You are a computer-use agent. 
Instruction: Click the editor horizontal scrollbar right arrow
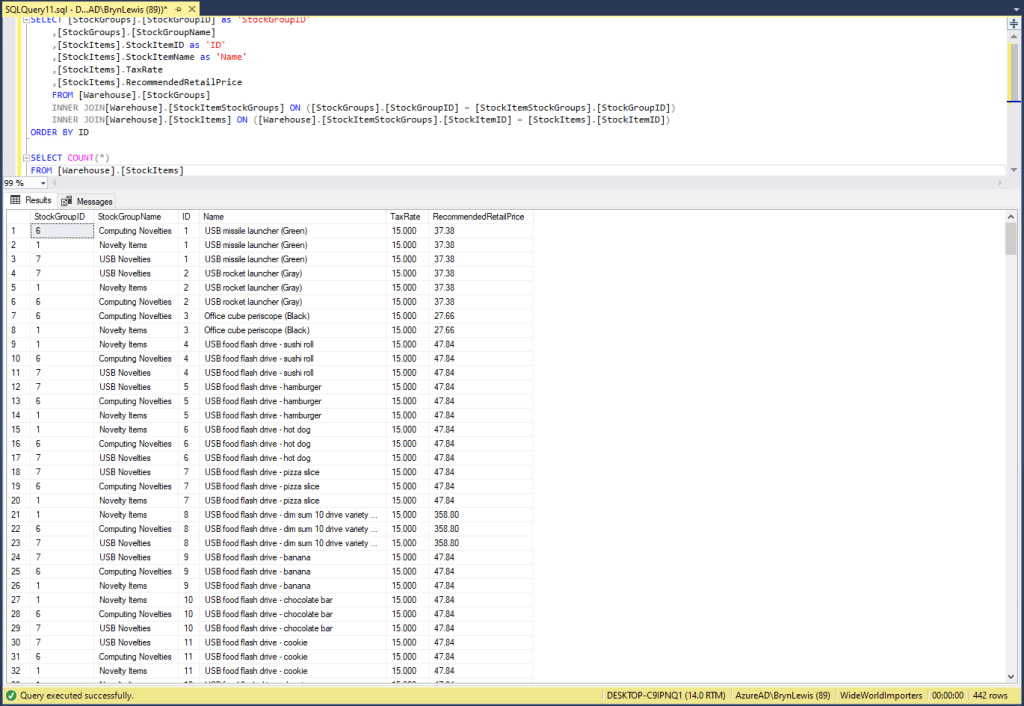pyautogui.click(x=999, y=184)
